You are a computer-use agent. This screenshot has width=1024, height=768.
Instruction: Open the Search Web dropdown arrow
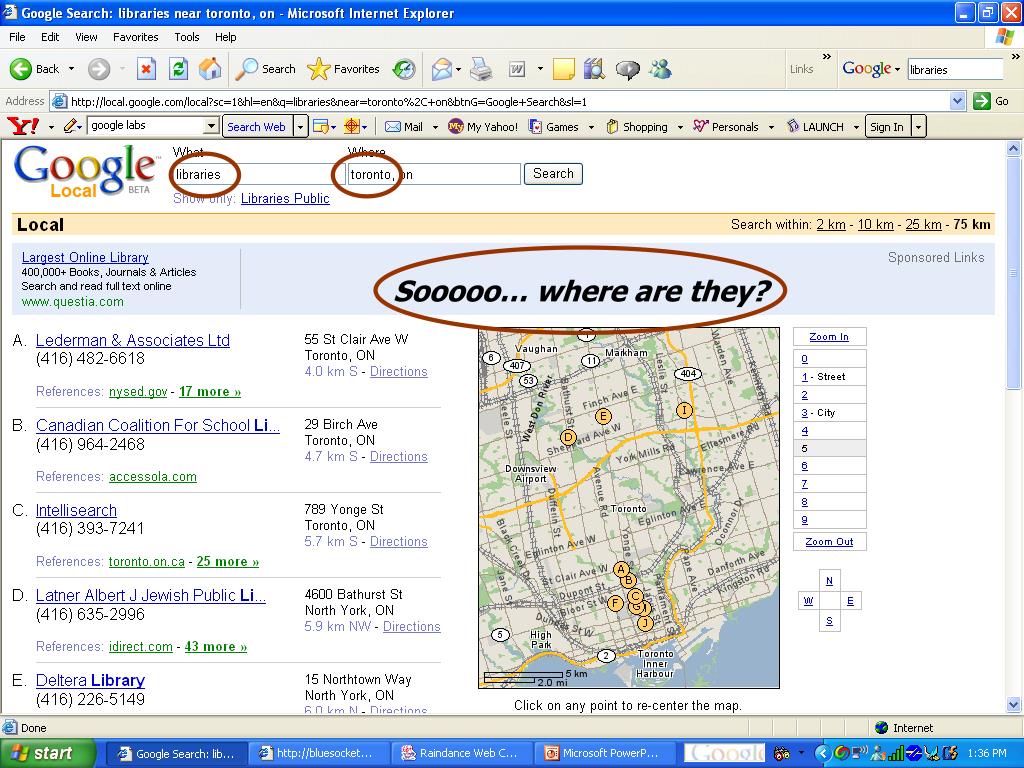click(x=300, y=127)
